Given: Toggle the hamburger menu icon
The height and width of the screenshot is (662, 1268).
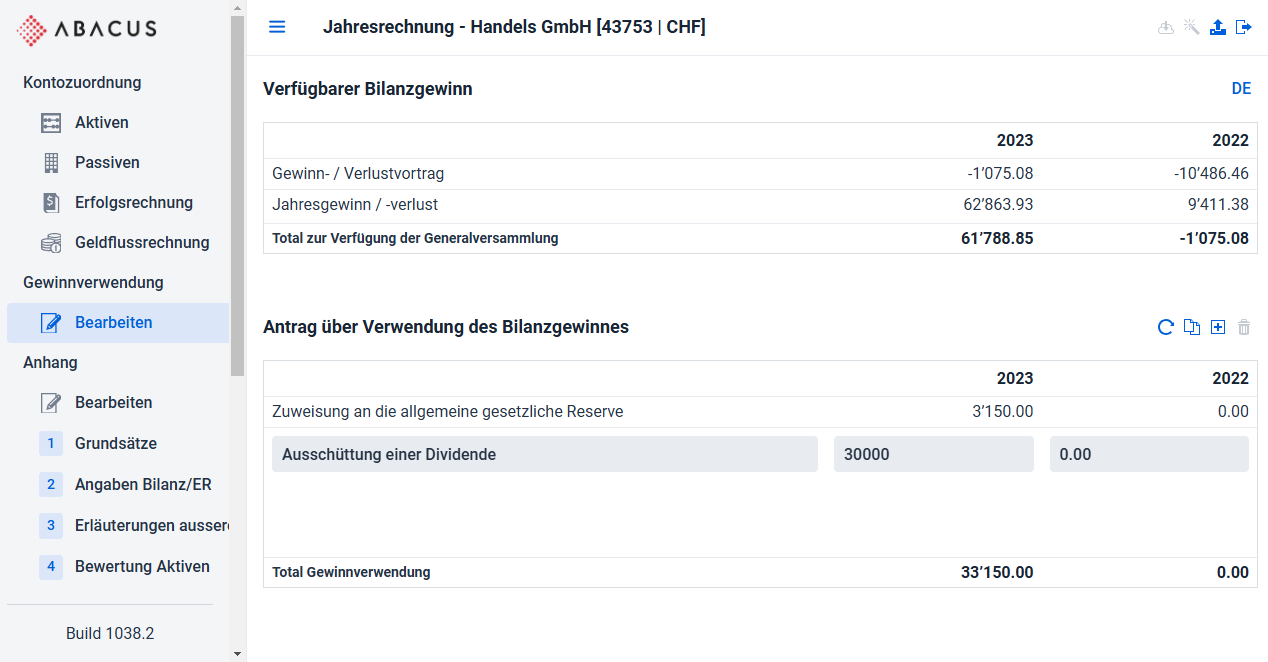Looking at the screenshot, I should (x=277, y=27).
